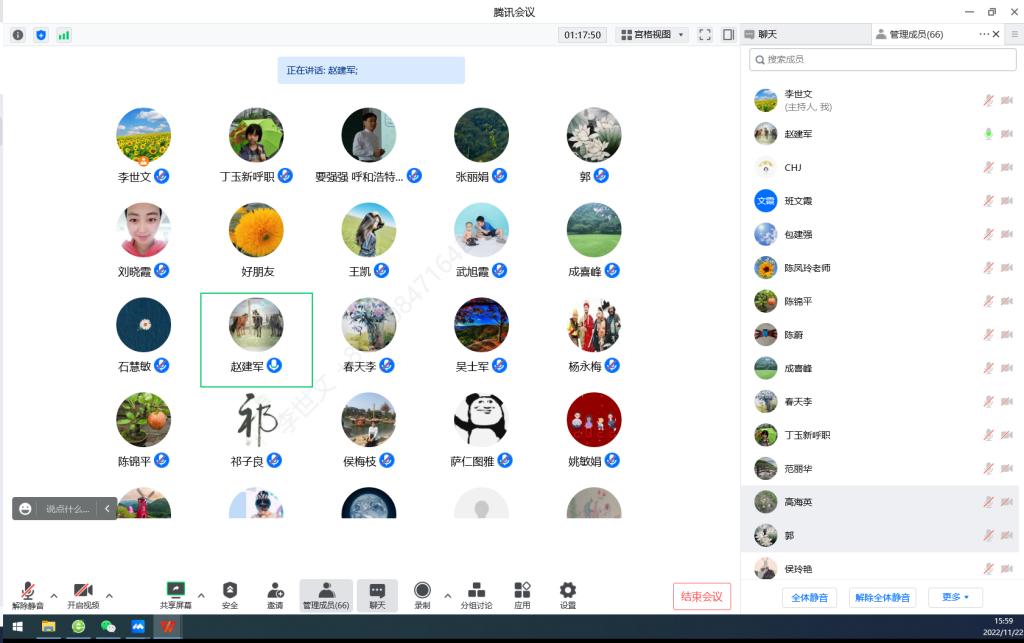Open the 邀请 invite dialog
The height and width of the screenshot is (643, 1024).
click(x=275, y=595)
